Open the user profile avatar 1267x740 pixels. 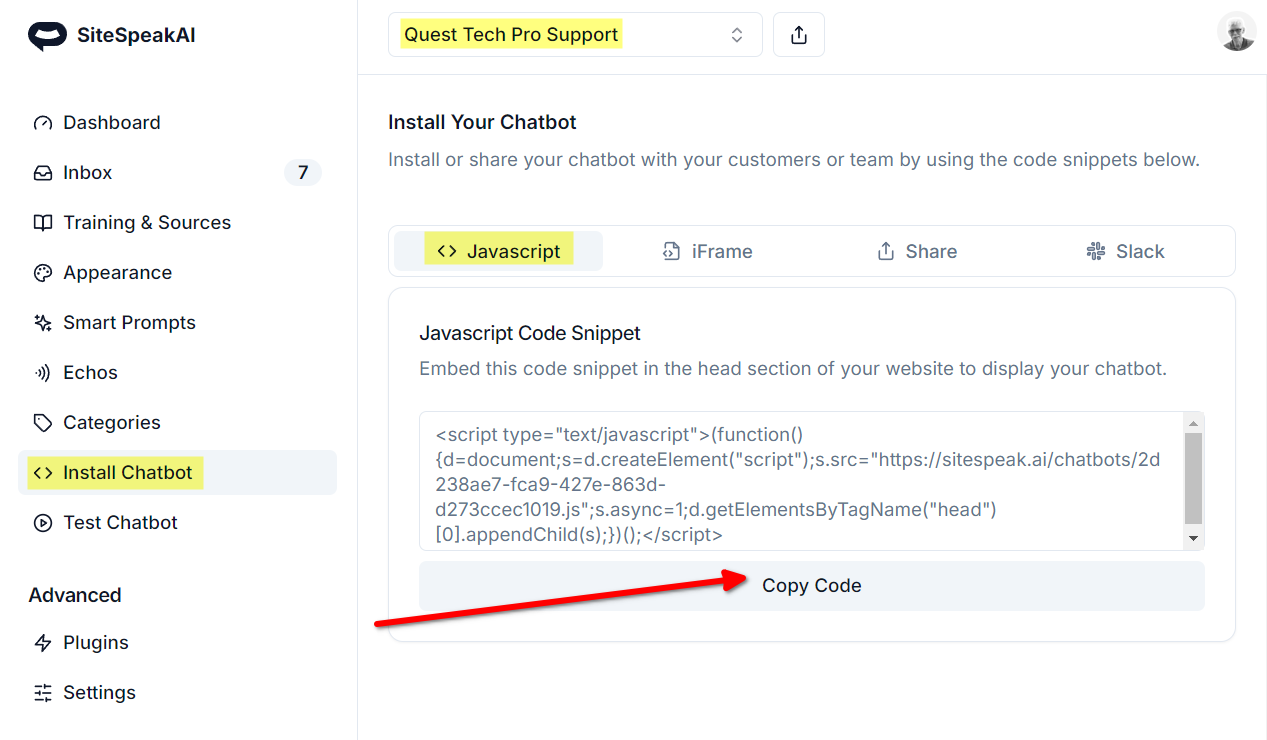click(1236, 32)
